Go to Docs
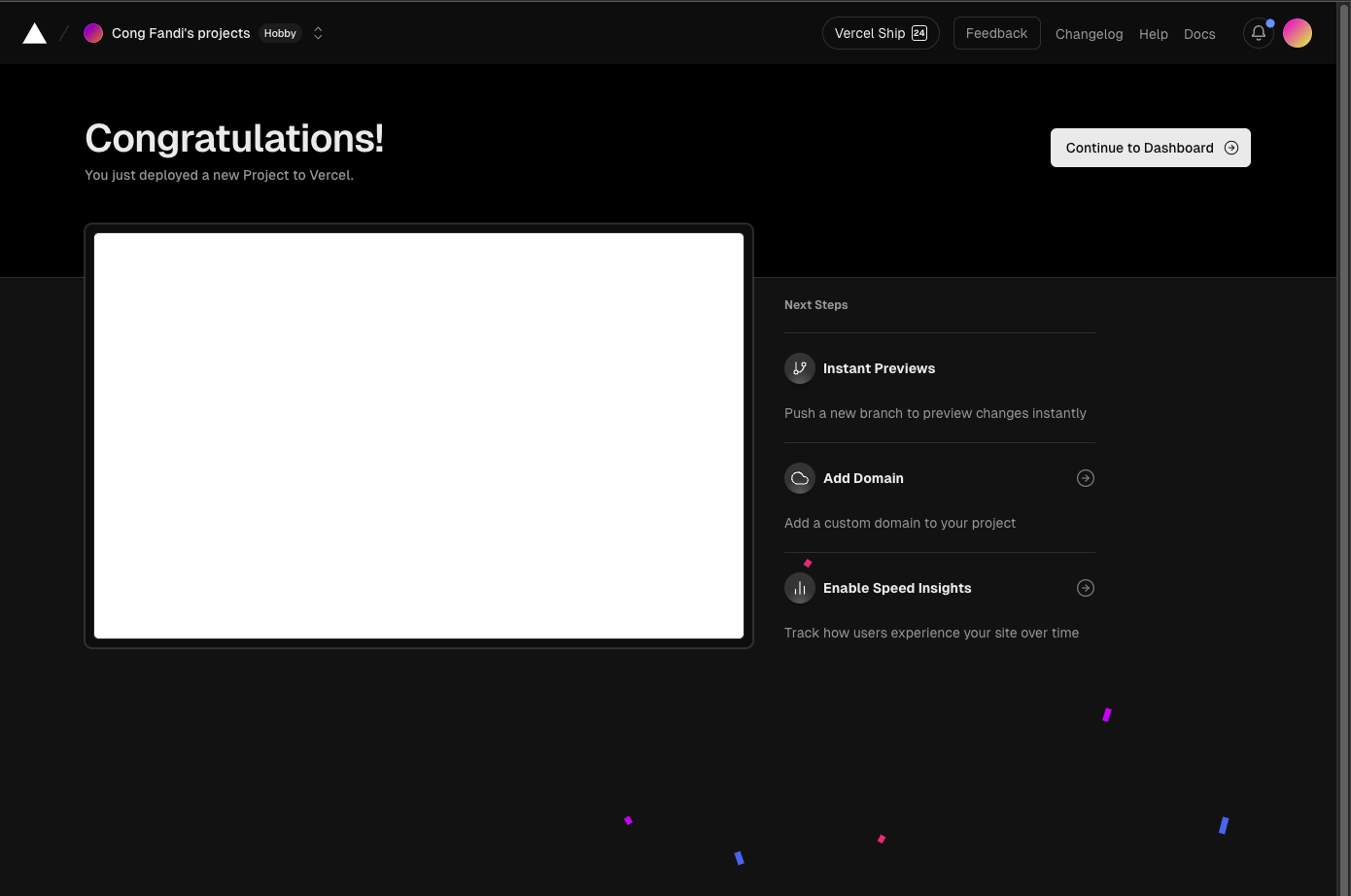 click(1199, 34)
